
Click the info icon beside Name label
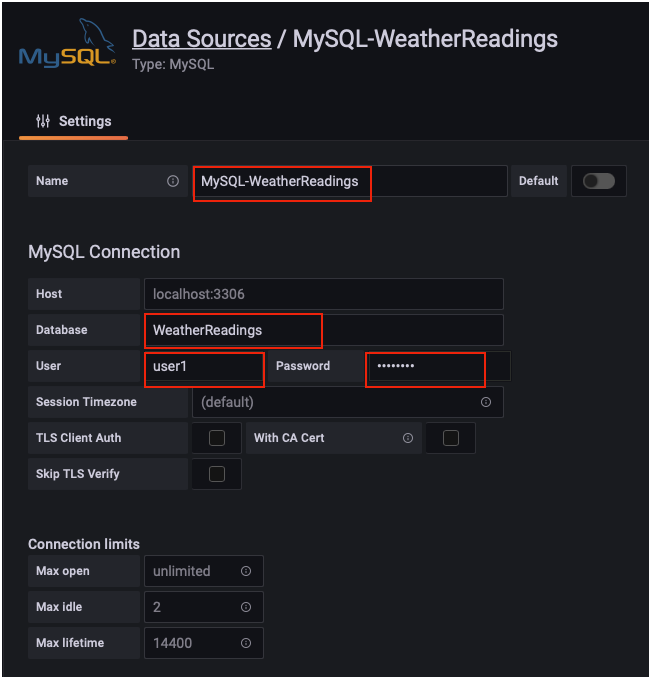point(173,181)
